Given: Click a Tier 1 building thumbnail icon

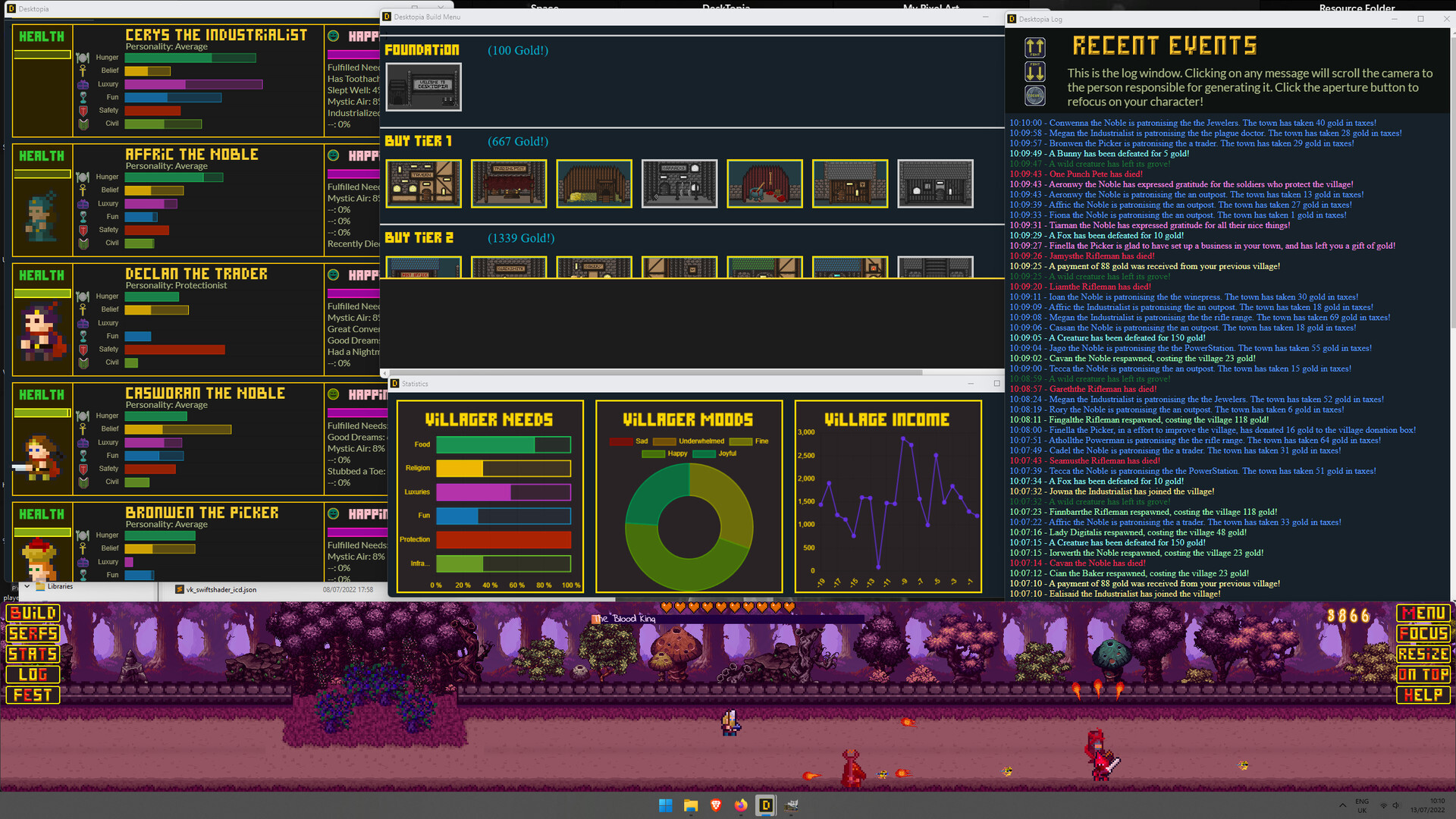Looking at the screenshot, I should point(423,183).
